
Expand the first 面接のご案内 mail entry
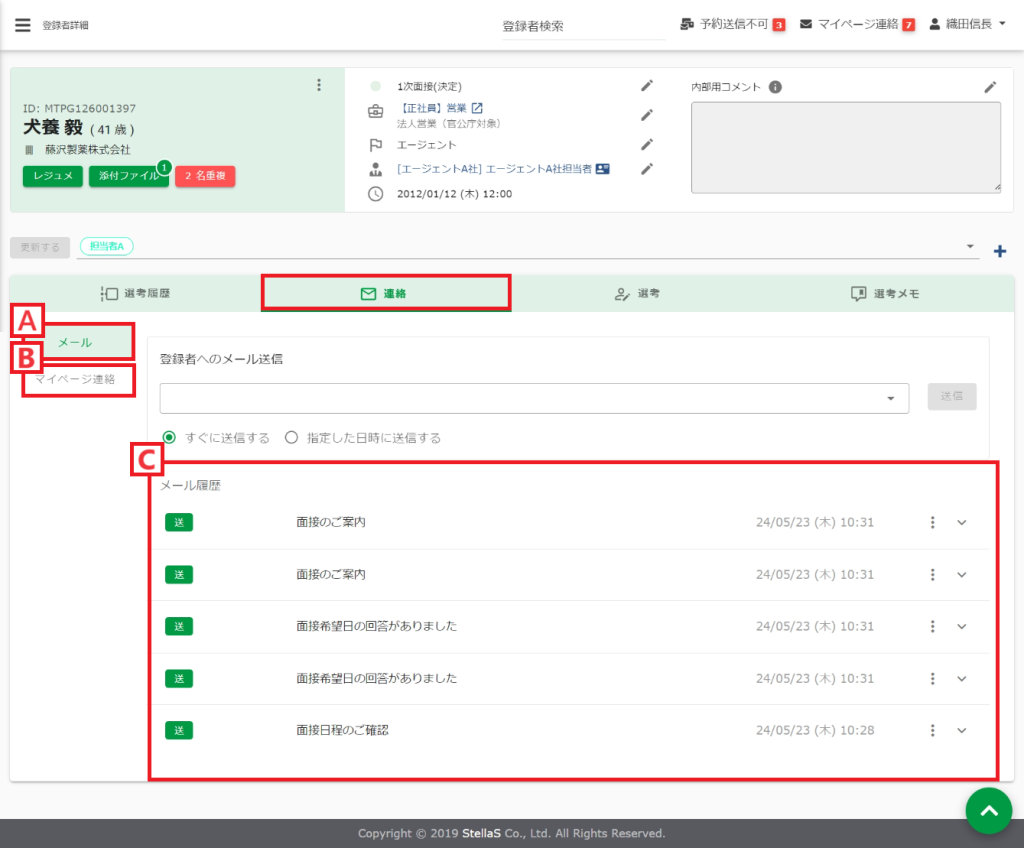pos(962,522)
